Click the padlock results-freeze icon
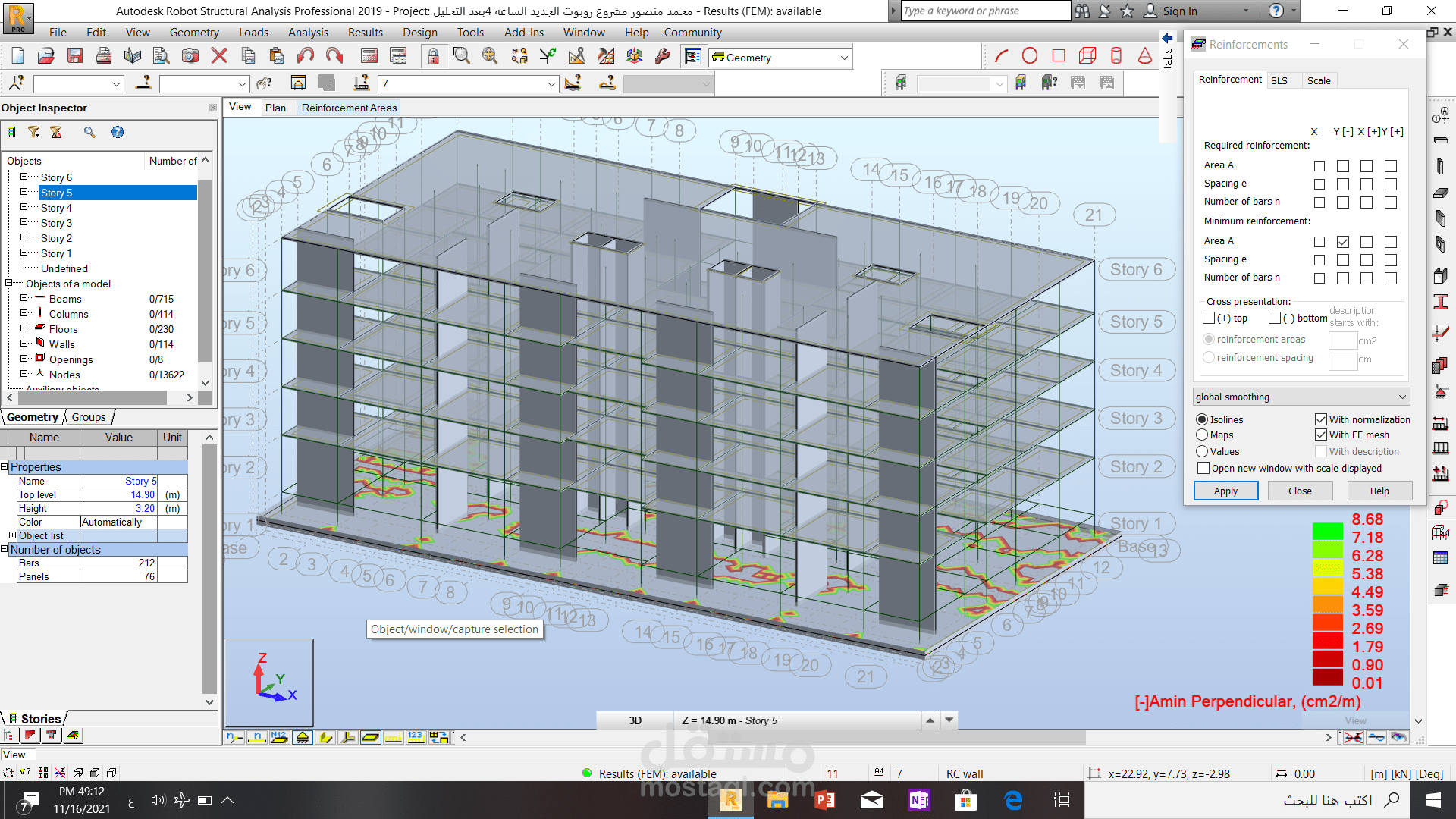The image size is (1456, 819). tap(432, 56)
